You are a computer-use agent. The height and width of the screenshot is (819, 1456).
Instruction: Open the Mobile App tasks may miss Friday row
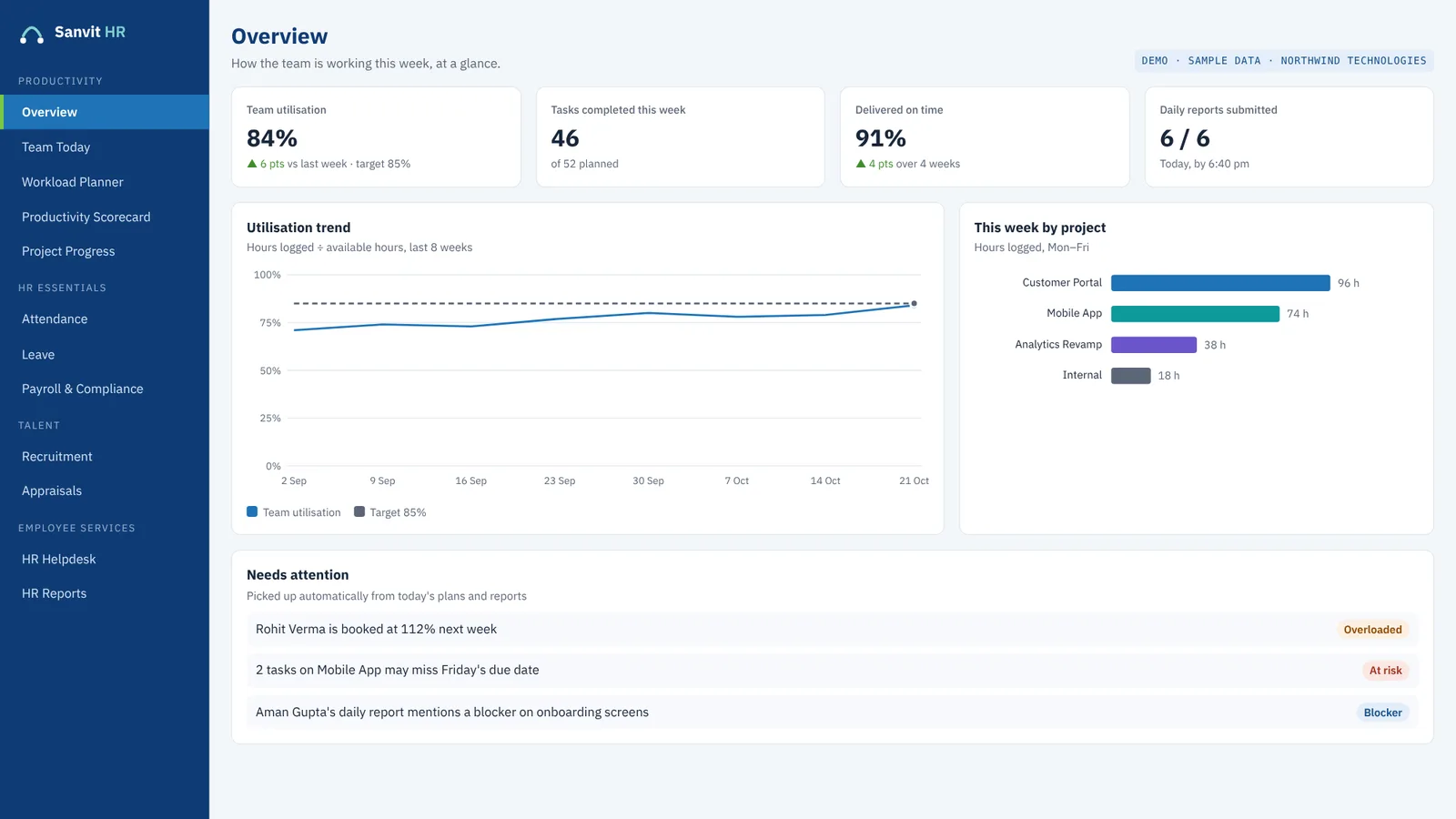click(x=832, y=671)
